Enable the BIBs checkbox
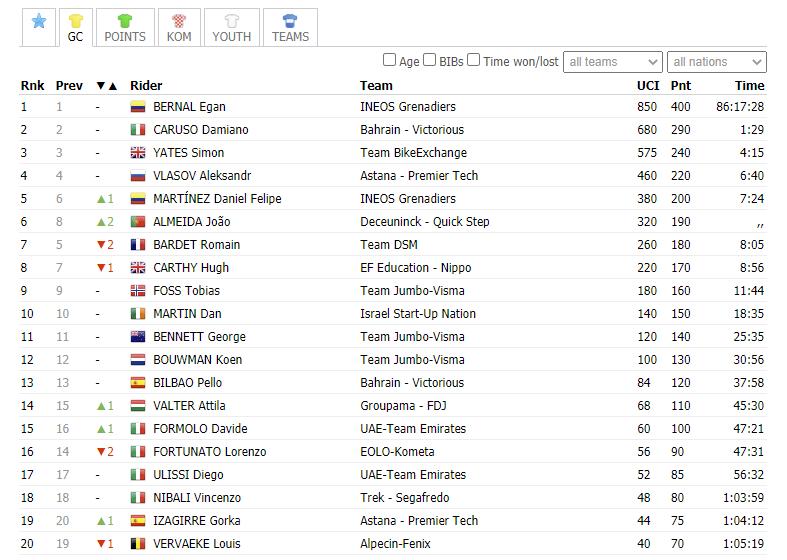787x560 pixels. pos(429,60)
